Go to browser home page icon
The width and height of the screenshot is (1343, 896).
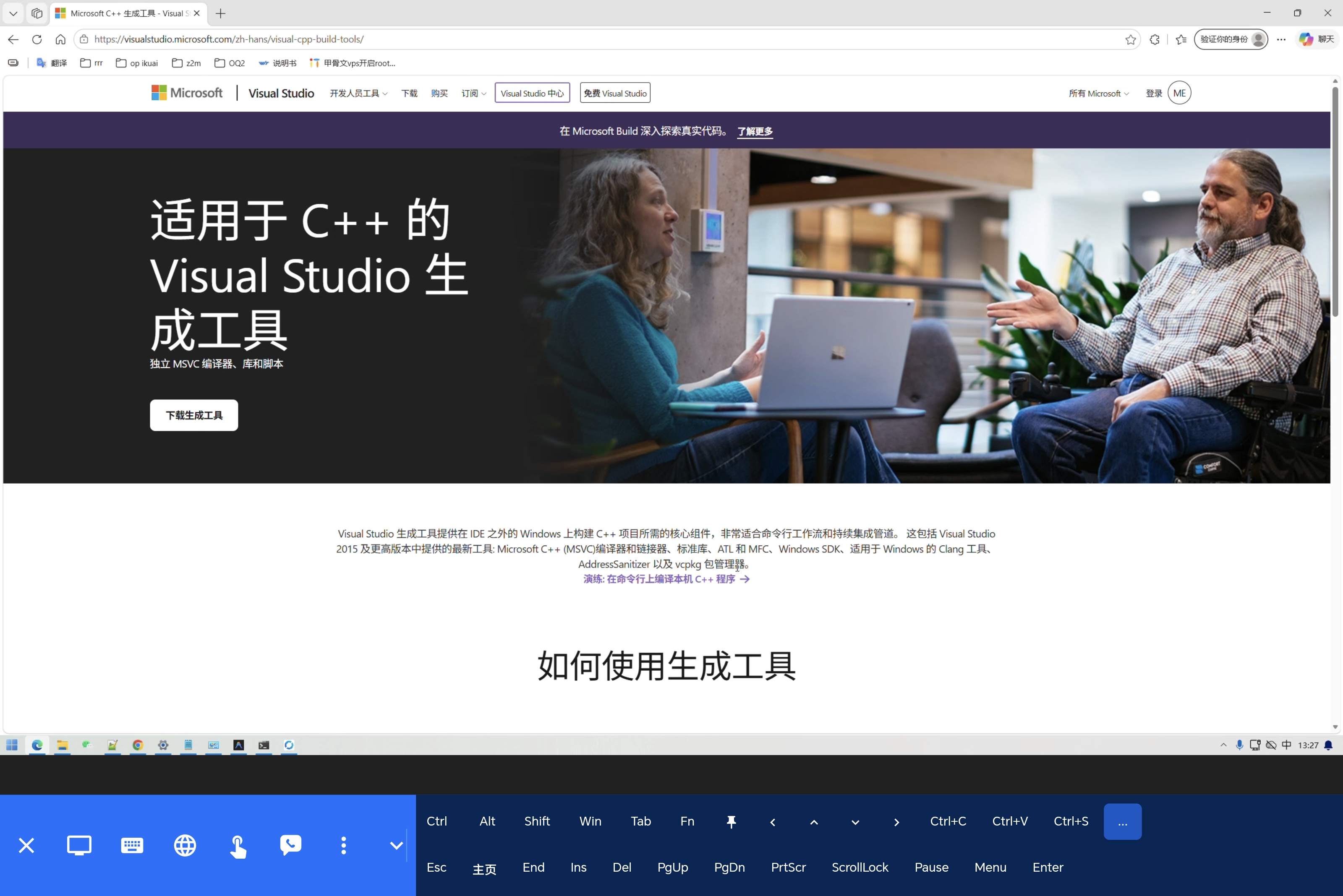[60, 39]
